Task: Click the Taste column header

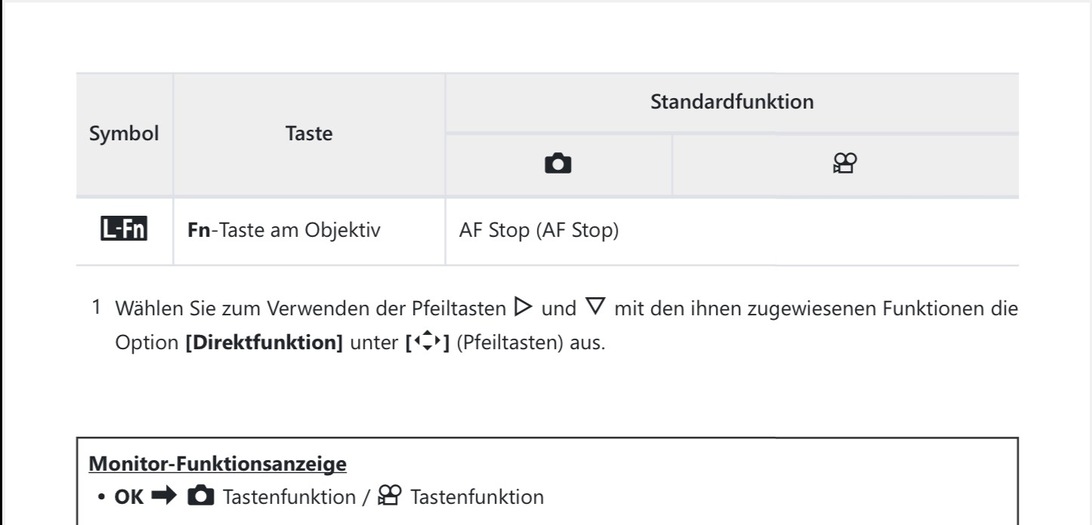Action: pos(309,133)
